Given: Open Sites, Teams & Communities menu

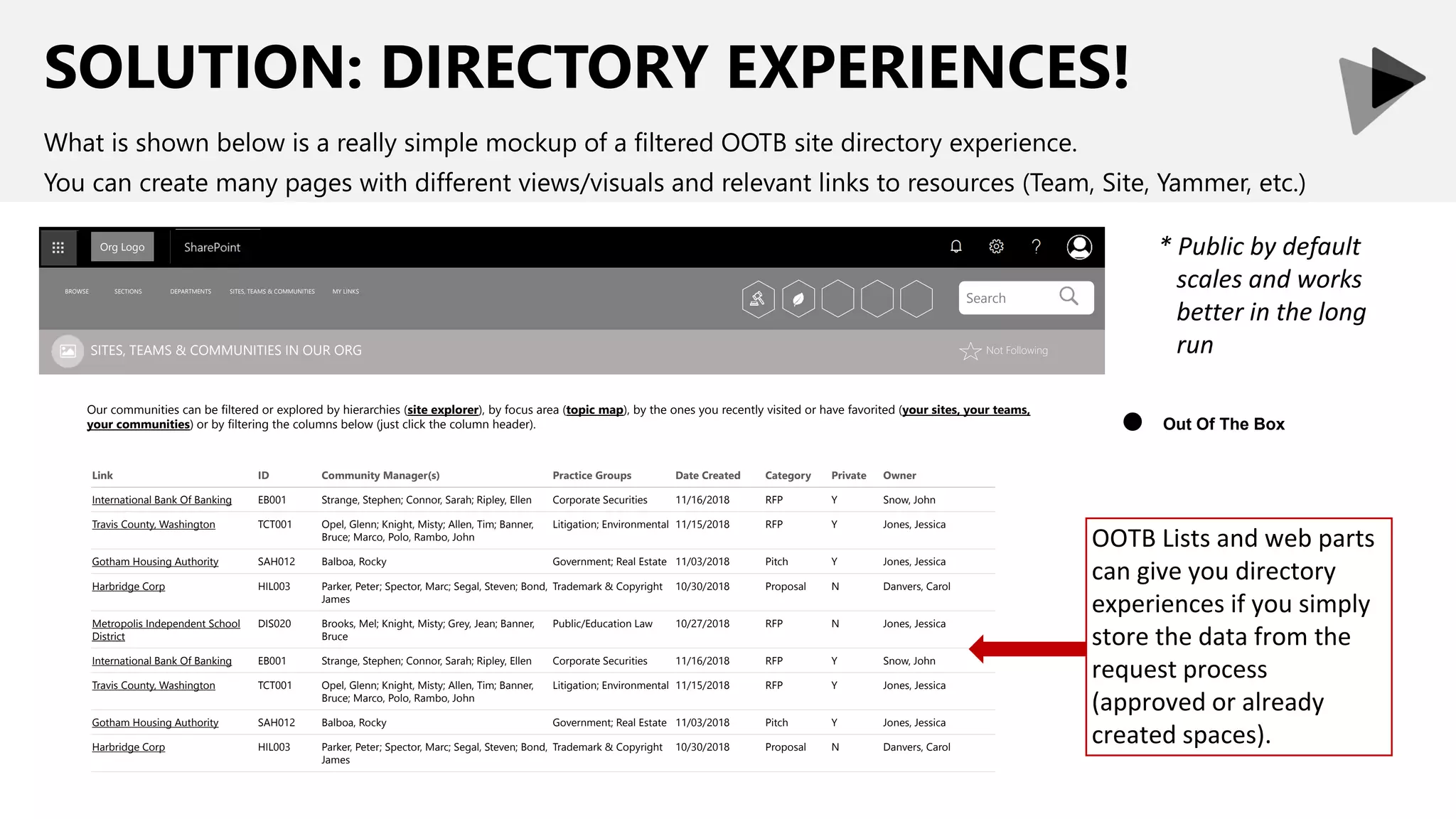Looking at the screenshot, I should click(x=272, y=291).
